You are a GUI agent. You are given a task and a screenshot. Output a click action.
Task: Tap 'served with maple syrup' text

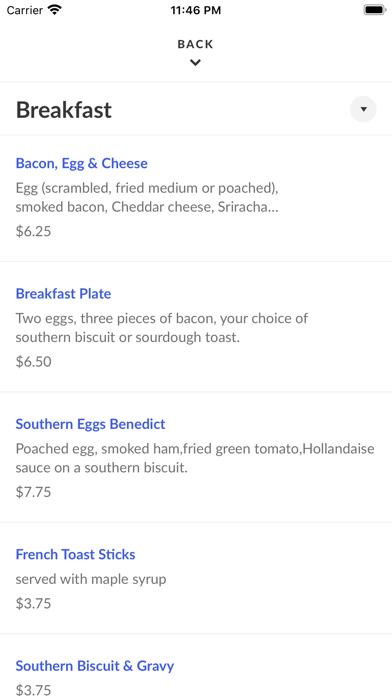[91, 579]
